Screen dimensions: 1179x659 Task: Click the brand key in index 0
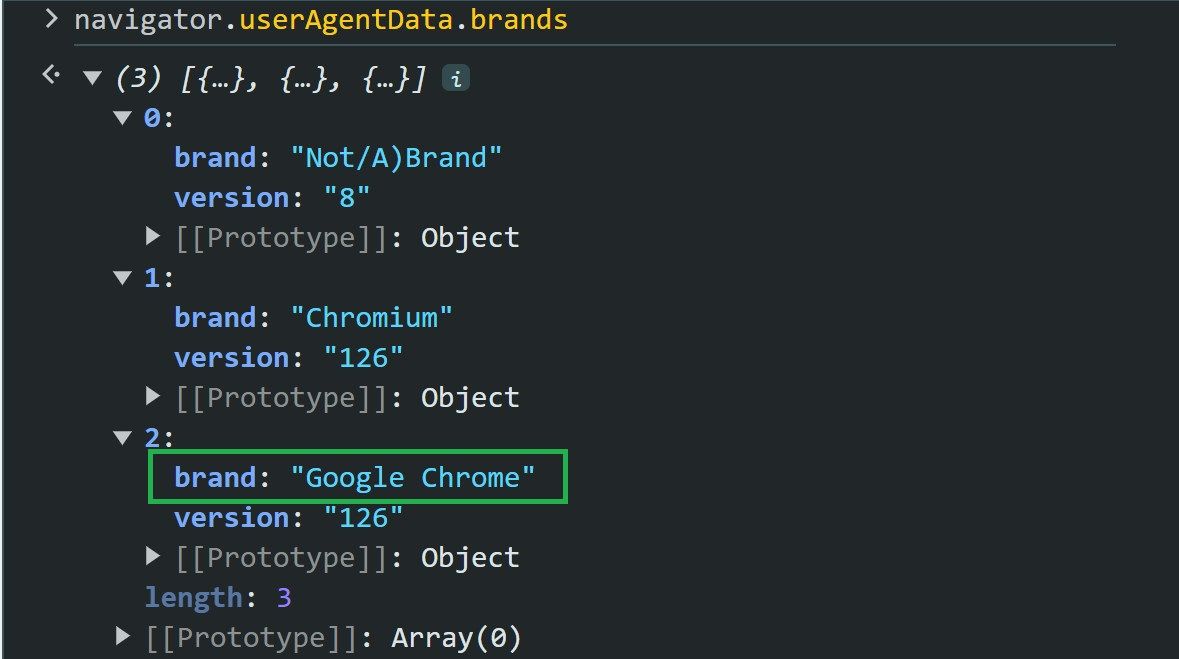tap(215, 157)
